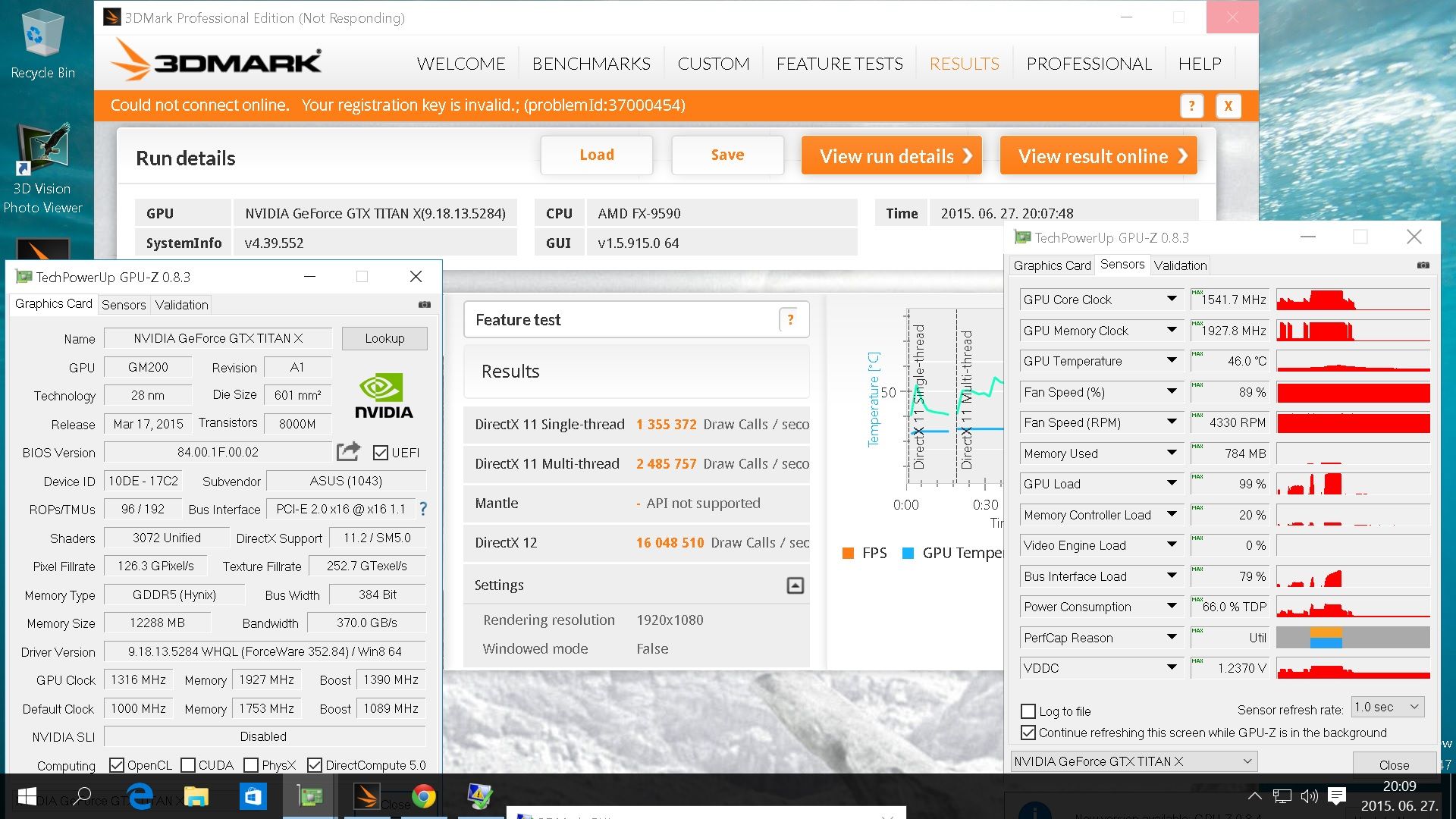
Task: Open File Explorer from taskbar
Action: click(196, 796)
